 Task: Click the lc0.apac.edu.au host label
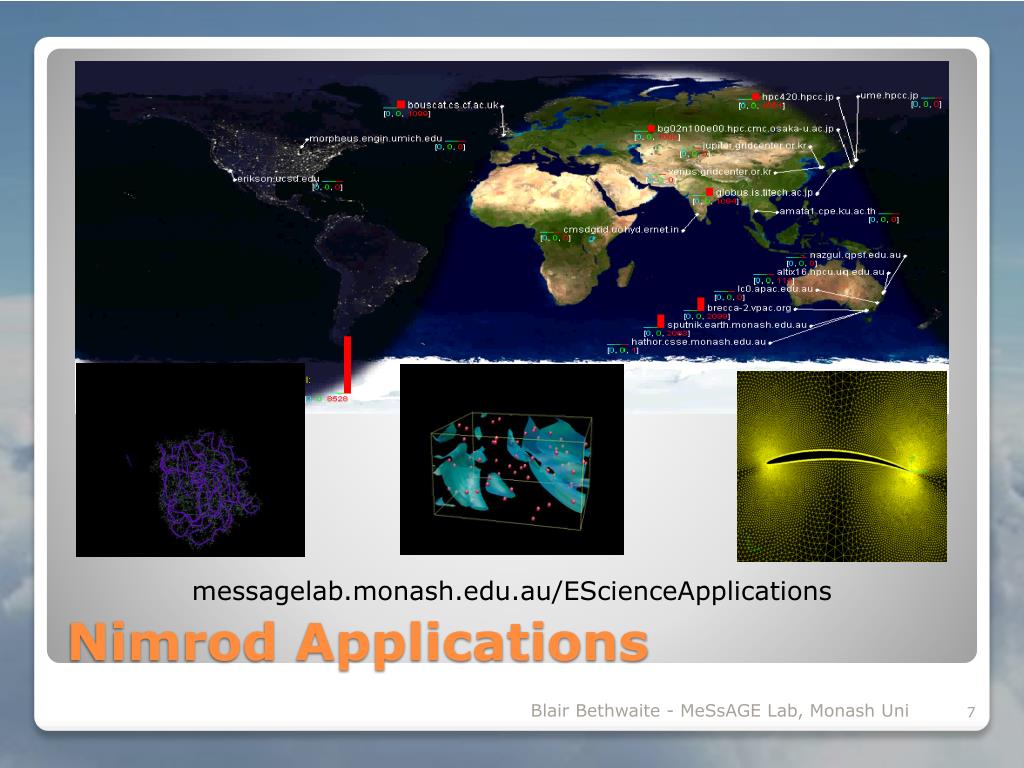[775, 289]
